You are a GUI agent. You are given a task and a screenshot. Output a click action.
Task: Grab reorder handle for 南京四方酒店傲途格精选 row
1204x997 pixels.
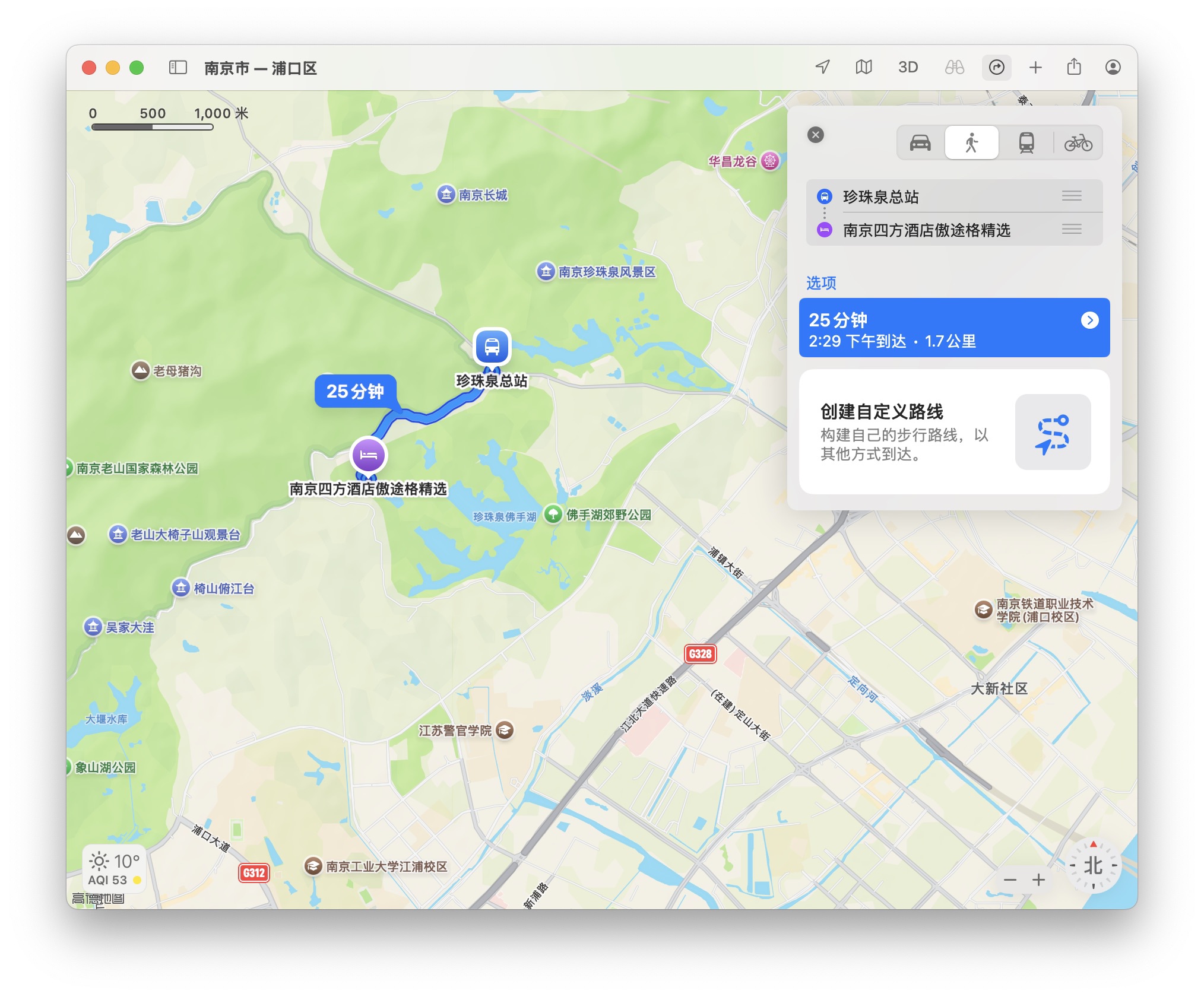pos(1072,229)
